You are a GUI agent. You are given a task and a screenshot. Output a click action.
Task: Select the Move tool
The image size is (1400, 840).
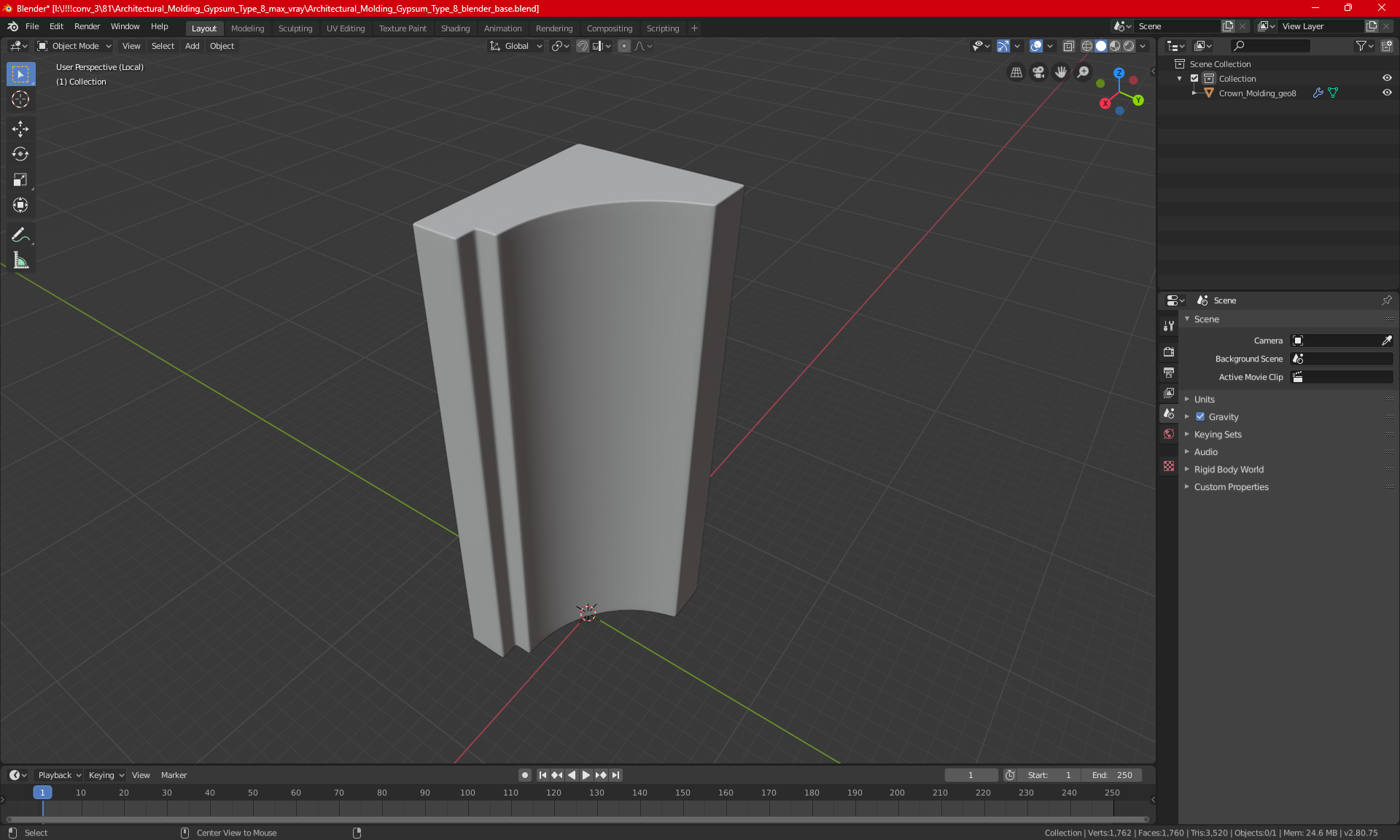pyautogui.click(x=20, y=129)
